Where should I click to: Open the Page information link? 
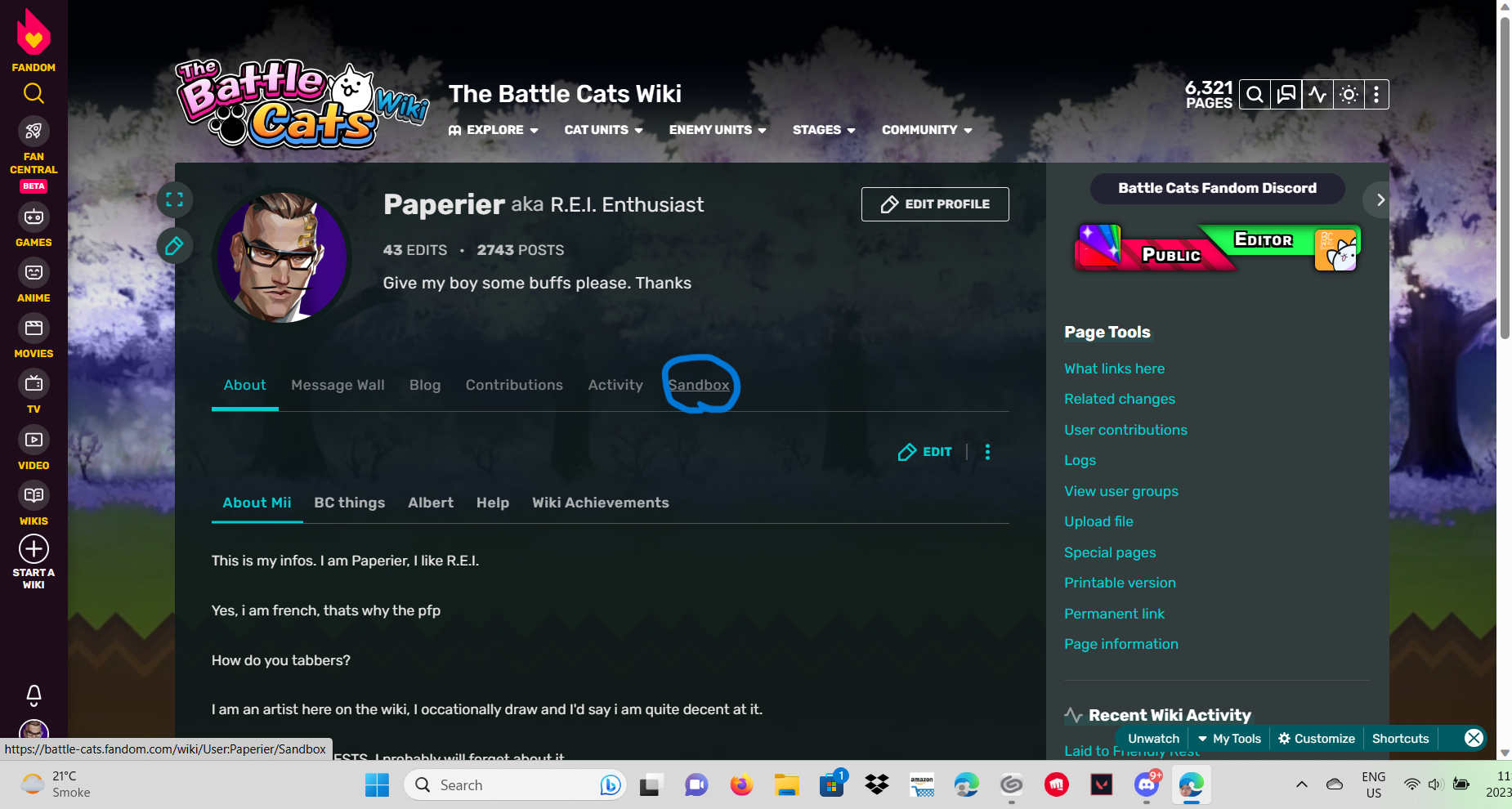coord(1121,644)
